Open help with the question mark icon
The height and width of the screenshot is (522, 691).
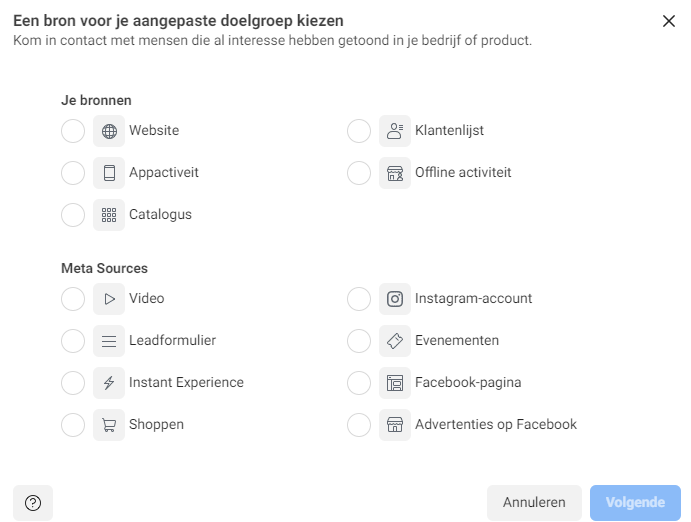pyautogui.click(x=33, y=503)
